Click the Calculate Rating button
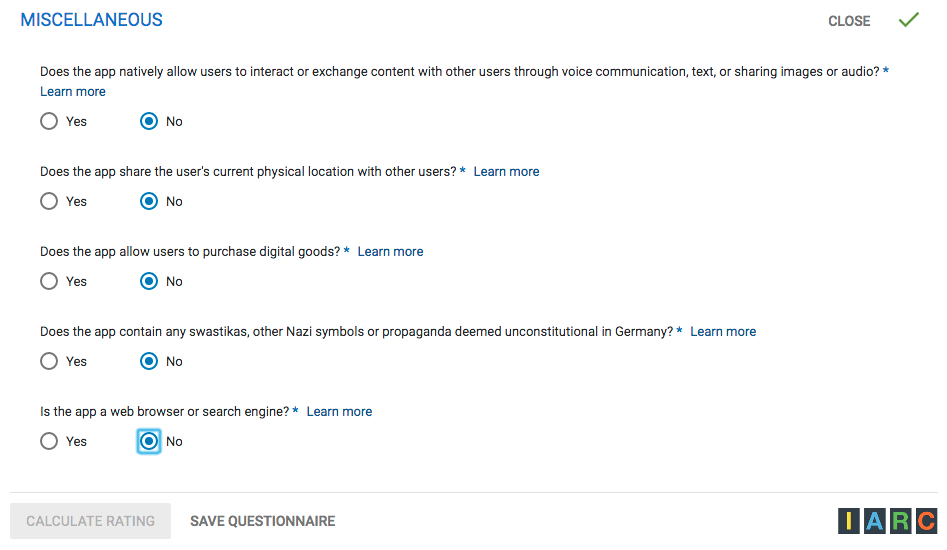947x550 pixels. click(91, 521)
